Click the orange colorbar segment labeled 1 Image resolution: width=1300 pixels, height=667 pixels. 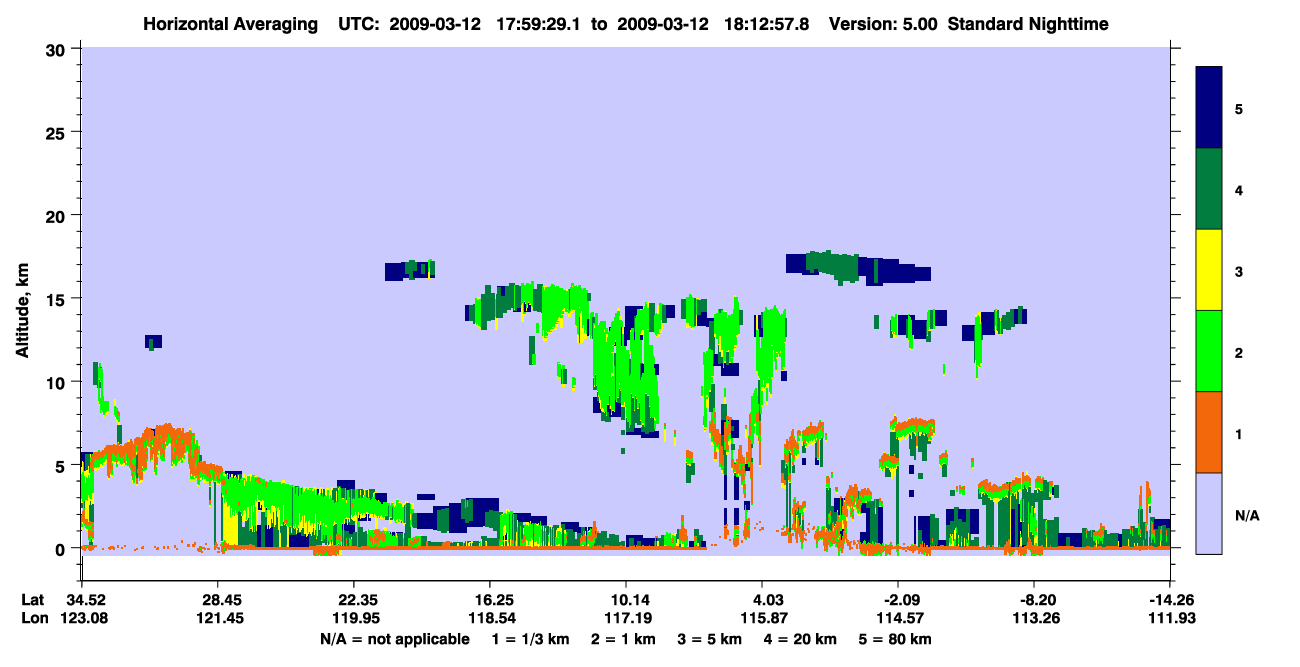coord(1209,432)
